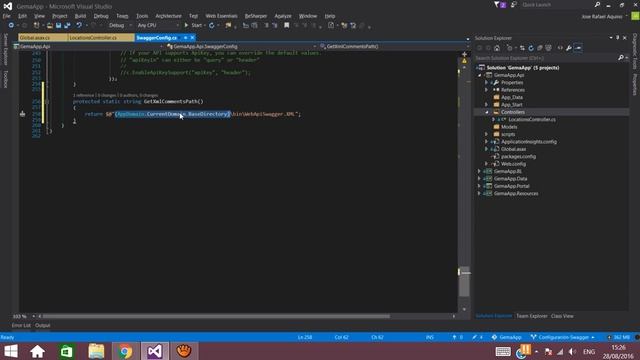Start debugging with the Start button
The image size is (640, 360).
pyautogui.click(x=193, y=25)
